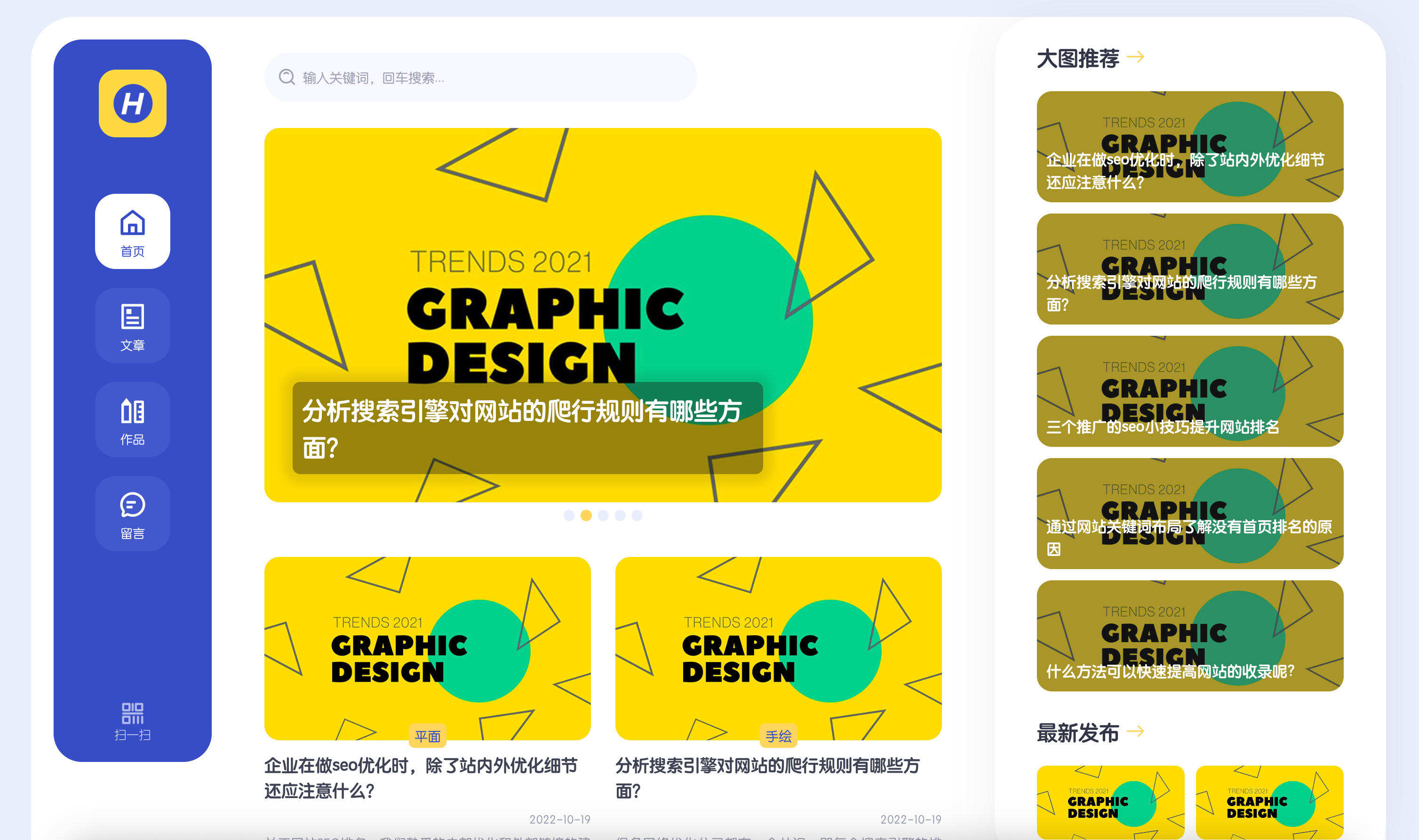Click the 平面 category tag
1419x840 pixels.
tap(428, 737)
